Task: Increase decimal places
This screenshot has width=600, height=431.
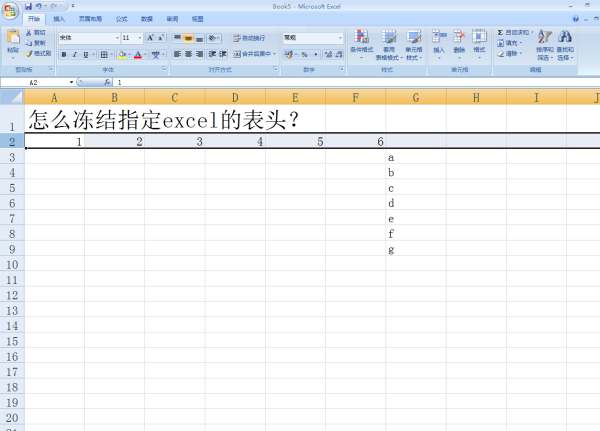Action: tap(328, 54)
